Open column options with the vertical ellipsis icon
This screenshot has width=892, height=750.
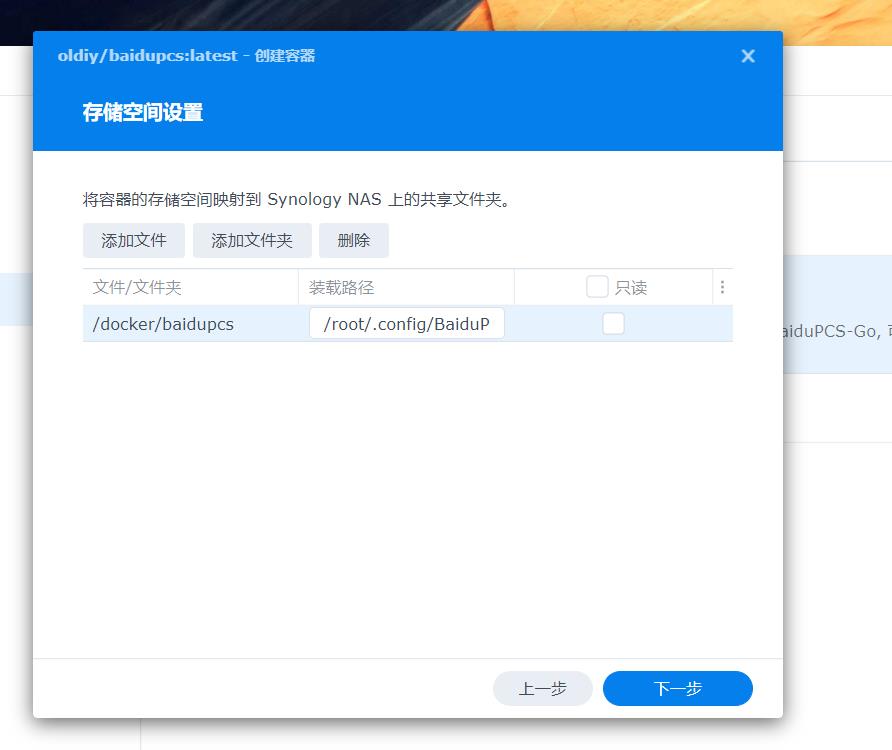click(722, 287)
